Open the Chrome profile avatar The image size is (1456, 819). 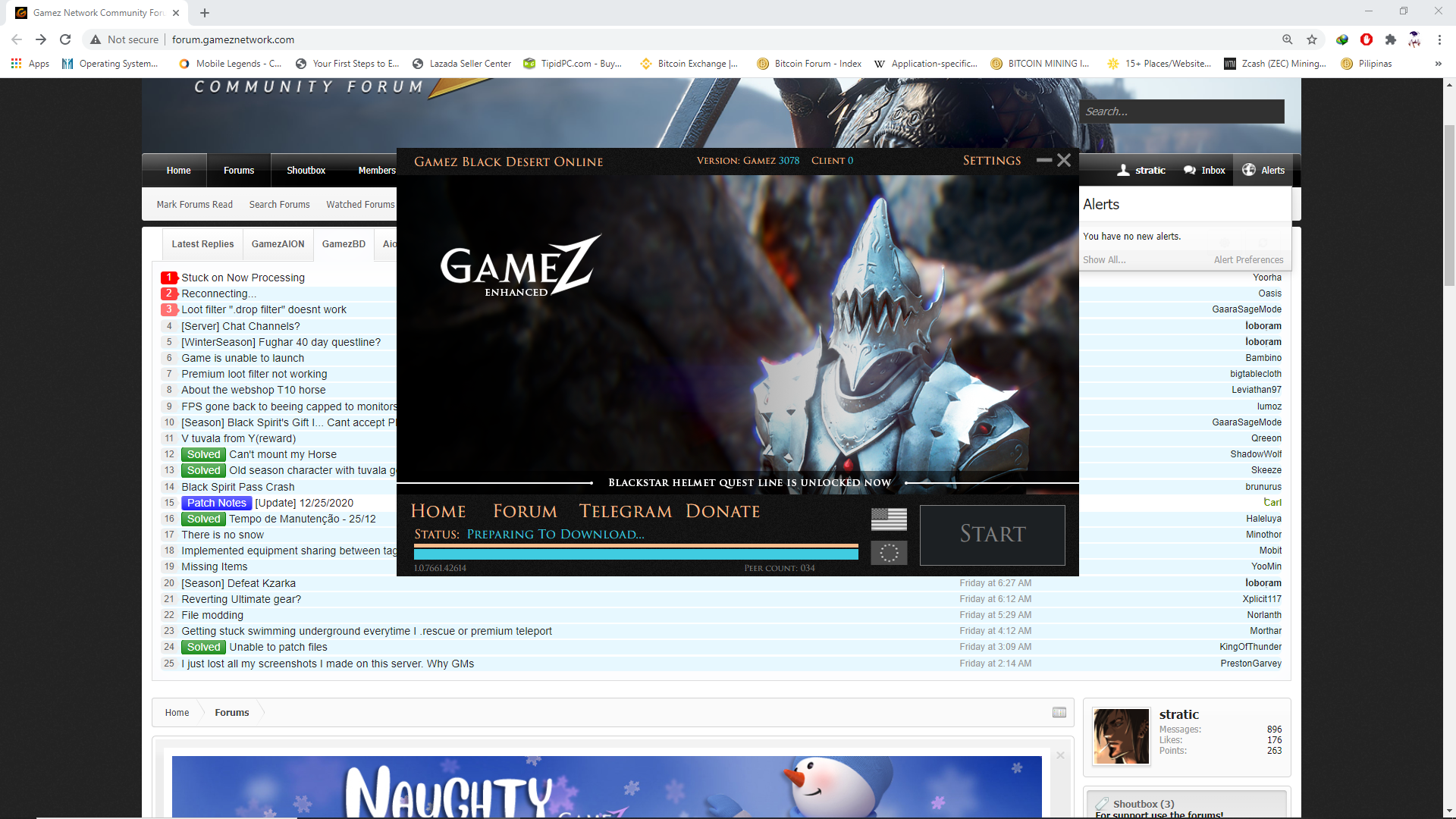[1414, 39]
